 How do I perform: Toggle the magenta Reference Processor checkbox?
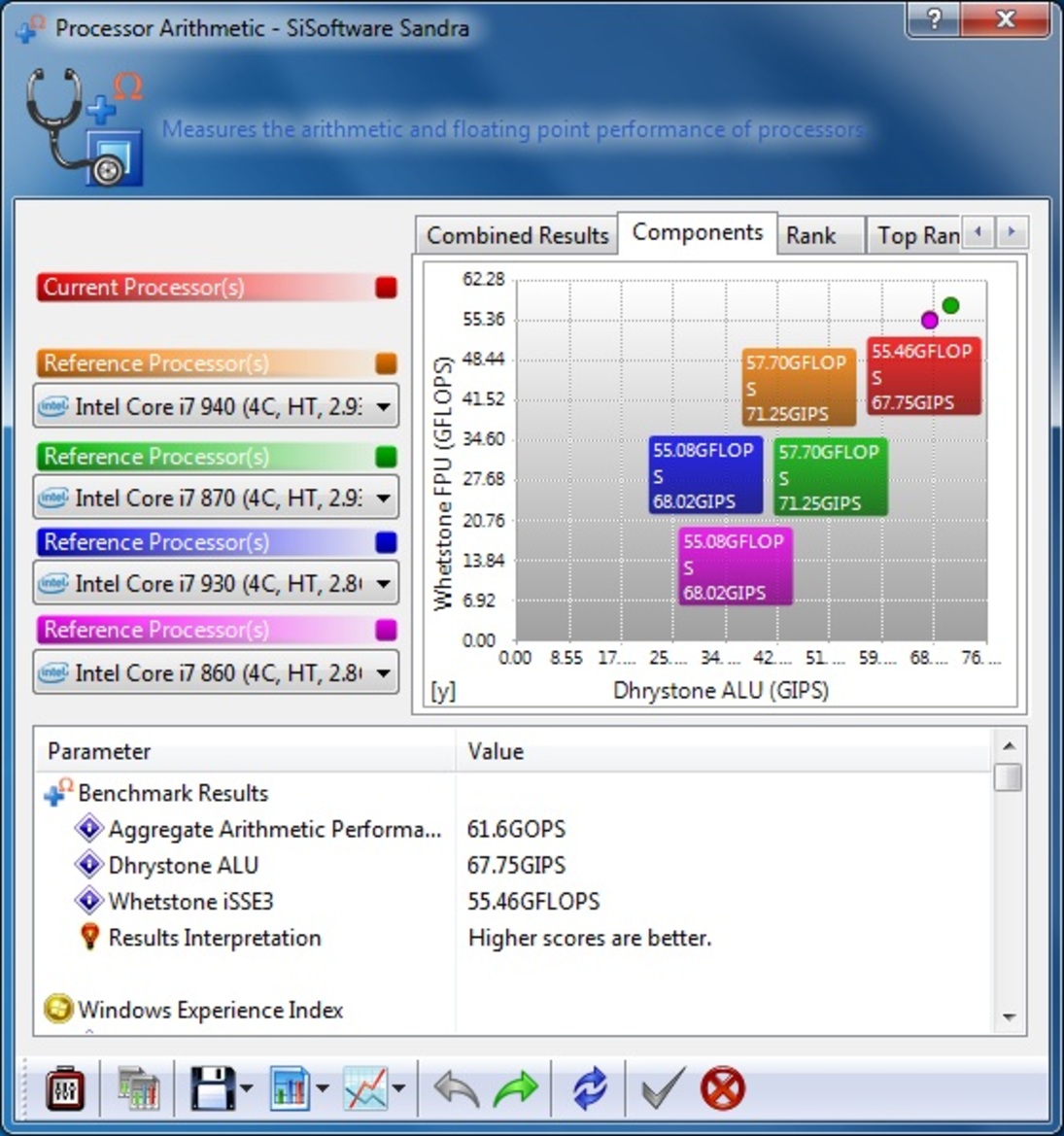point(386,630)
